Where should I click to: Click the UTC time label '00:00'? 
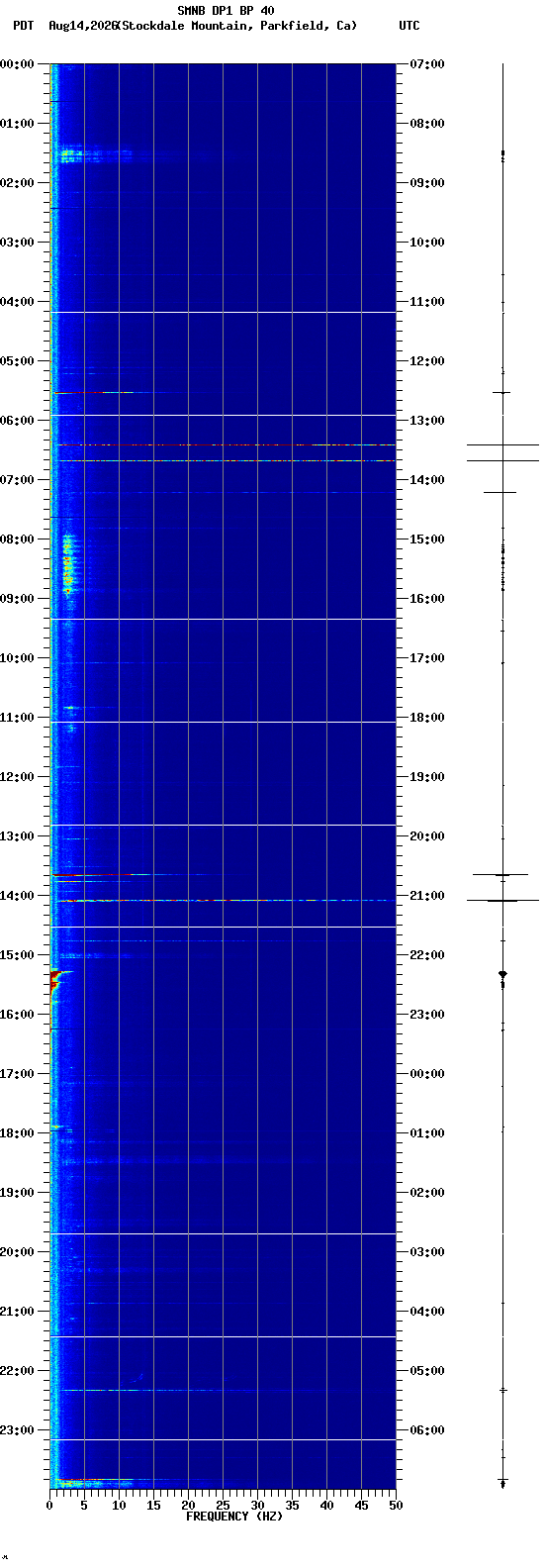click(427, 1074)
